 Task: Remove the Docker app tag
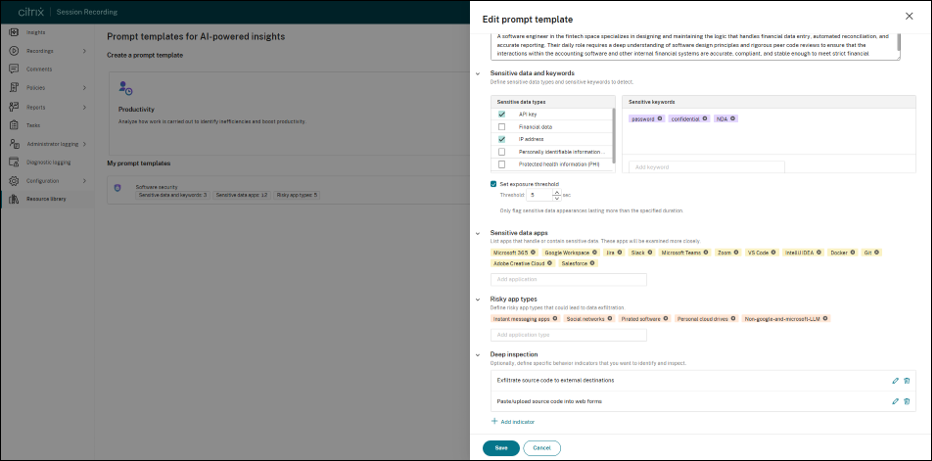point(853,252)
